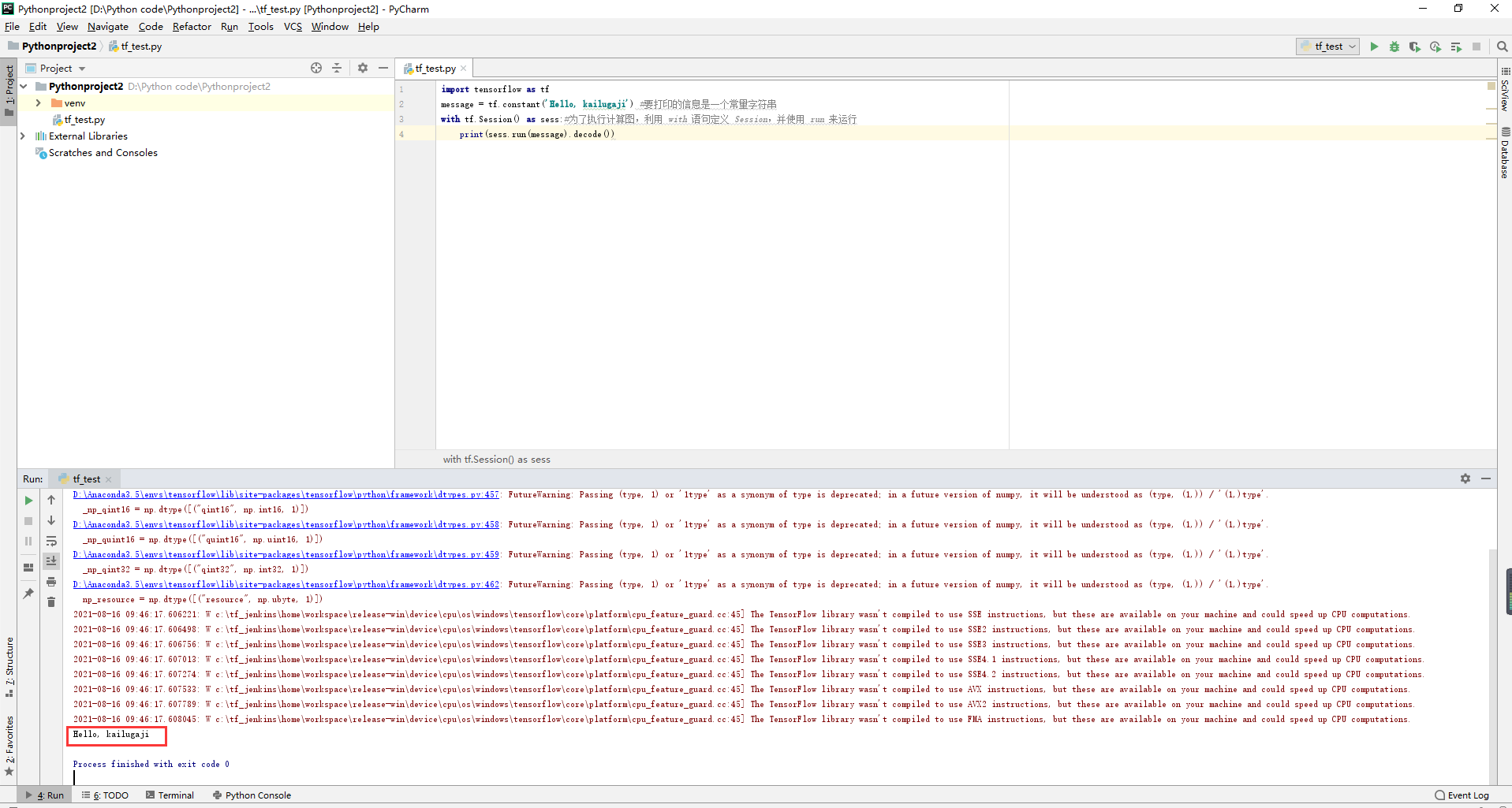
Task: Open the Help menu
Action: tap(368, 26)
